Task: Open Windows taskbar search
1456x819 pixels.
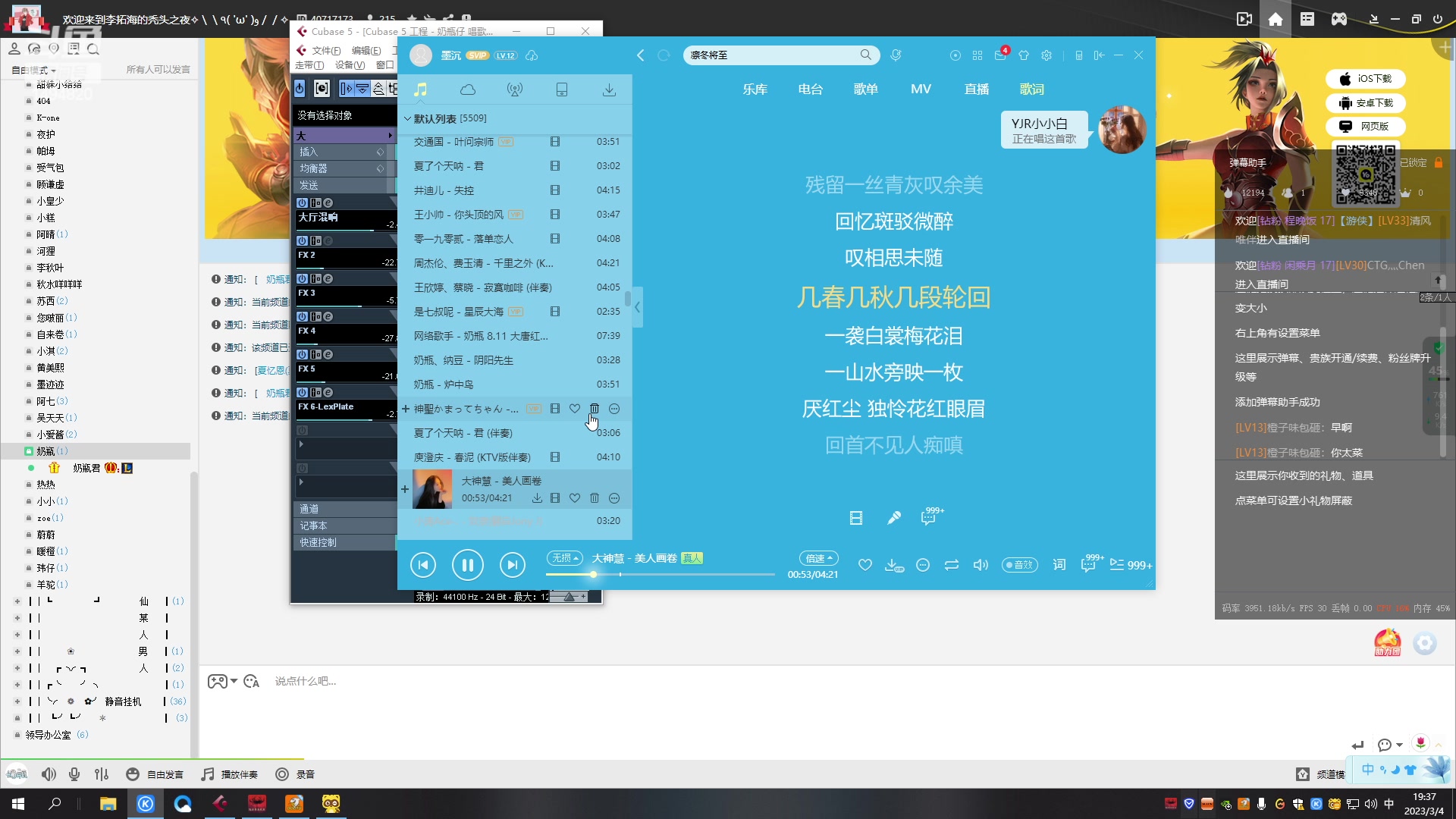Action: coord(55,804)
